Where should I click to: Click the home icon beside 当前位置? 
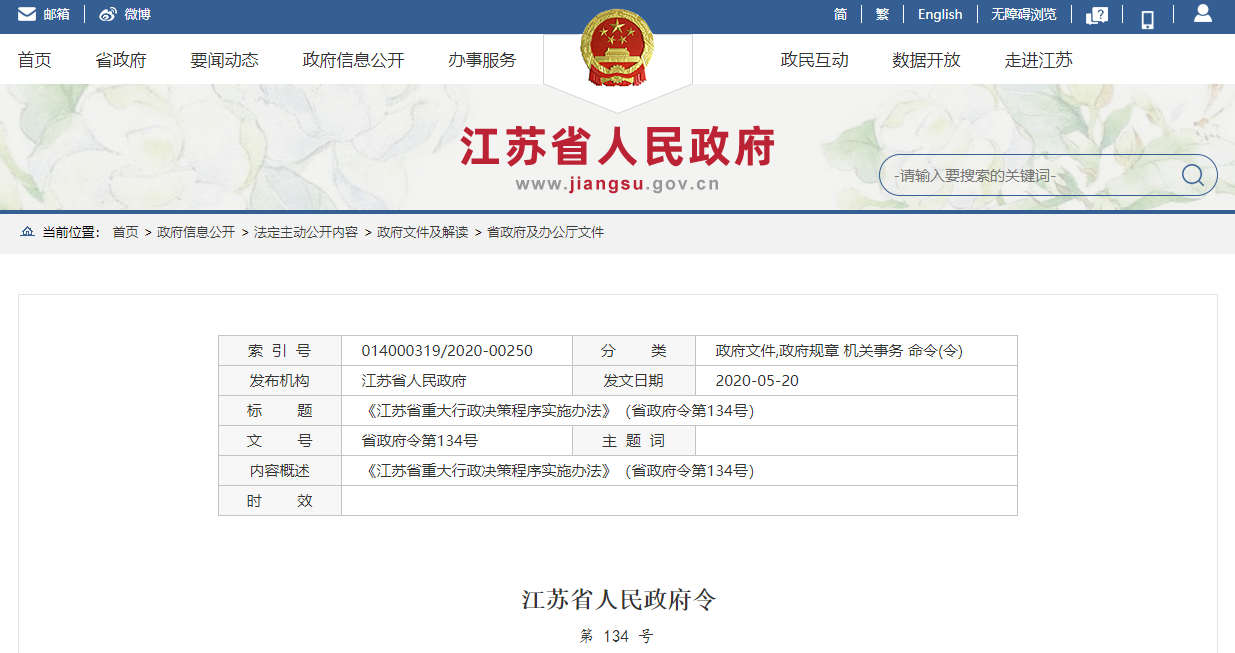pyautogui.click(x=27, y=232)
